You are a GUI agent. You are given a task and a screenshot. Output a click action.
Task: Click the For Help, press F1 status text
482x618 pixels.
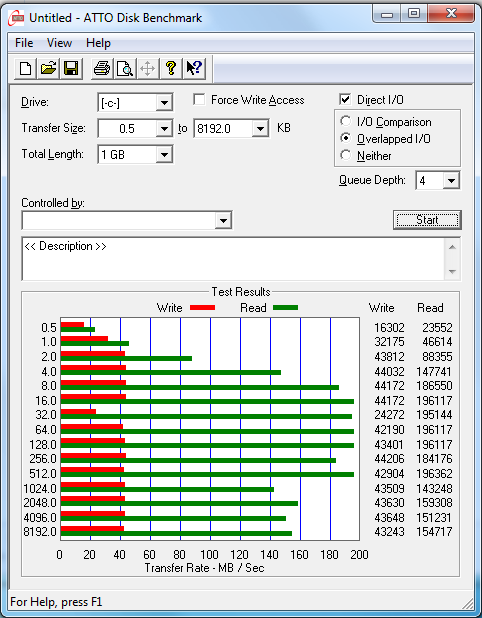(56, 602)
